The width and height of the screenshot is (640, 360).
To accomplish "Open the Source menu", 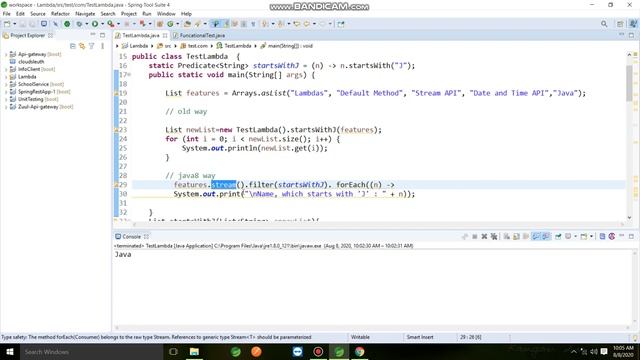I will point(38,14).
